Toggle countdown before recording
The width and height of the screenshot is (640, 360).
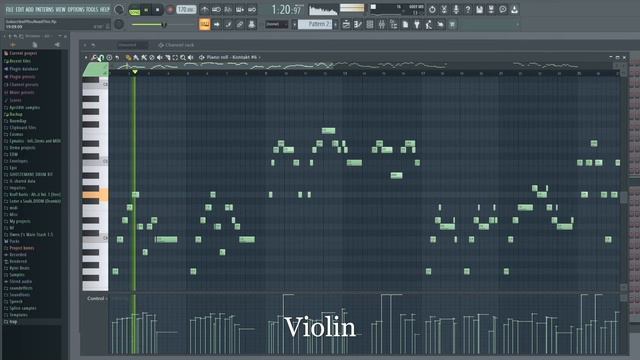pyautogui.click(x=228, y=9)
